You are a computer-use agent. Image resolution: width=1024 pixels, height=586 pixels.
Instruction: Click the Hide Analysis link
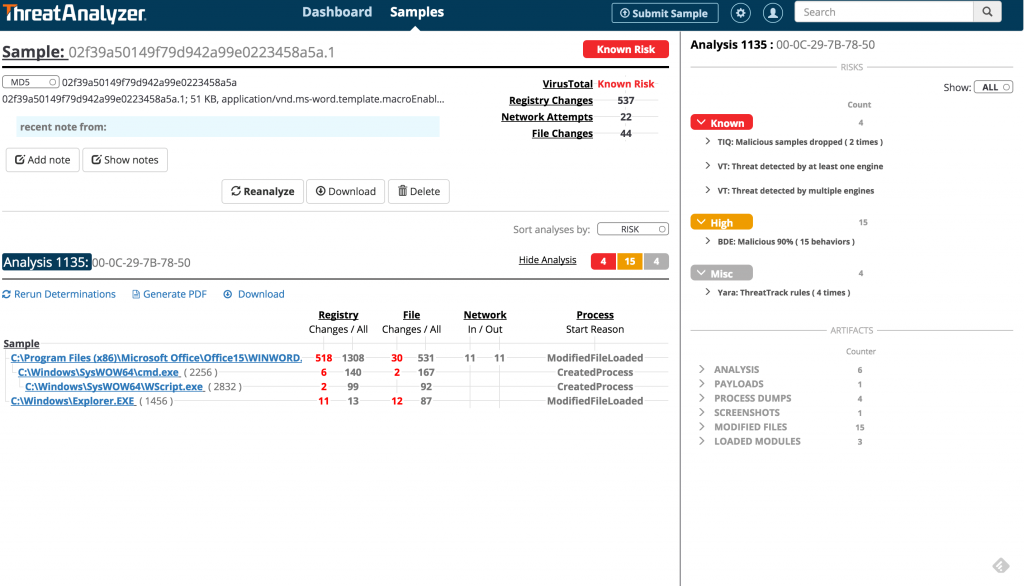pos(547,260)
